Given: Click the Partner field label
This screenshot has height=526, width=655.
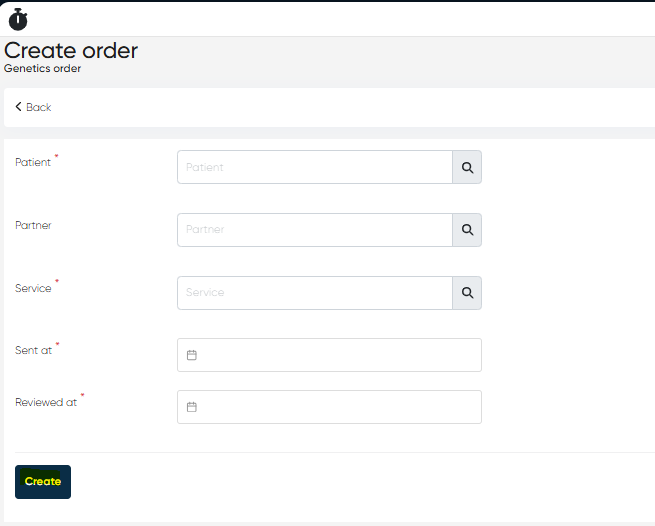Looking at the screenshot, I should coord(33,225).
